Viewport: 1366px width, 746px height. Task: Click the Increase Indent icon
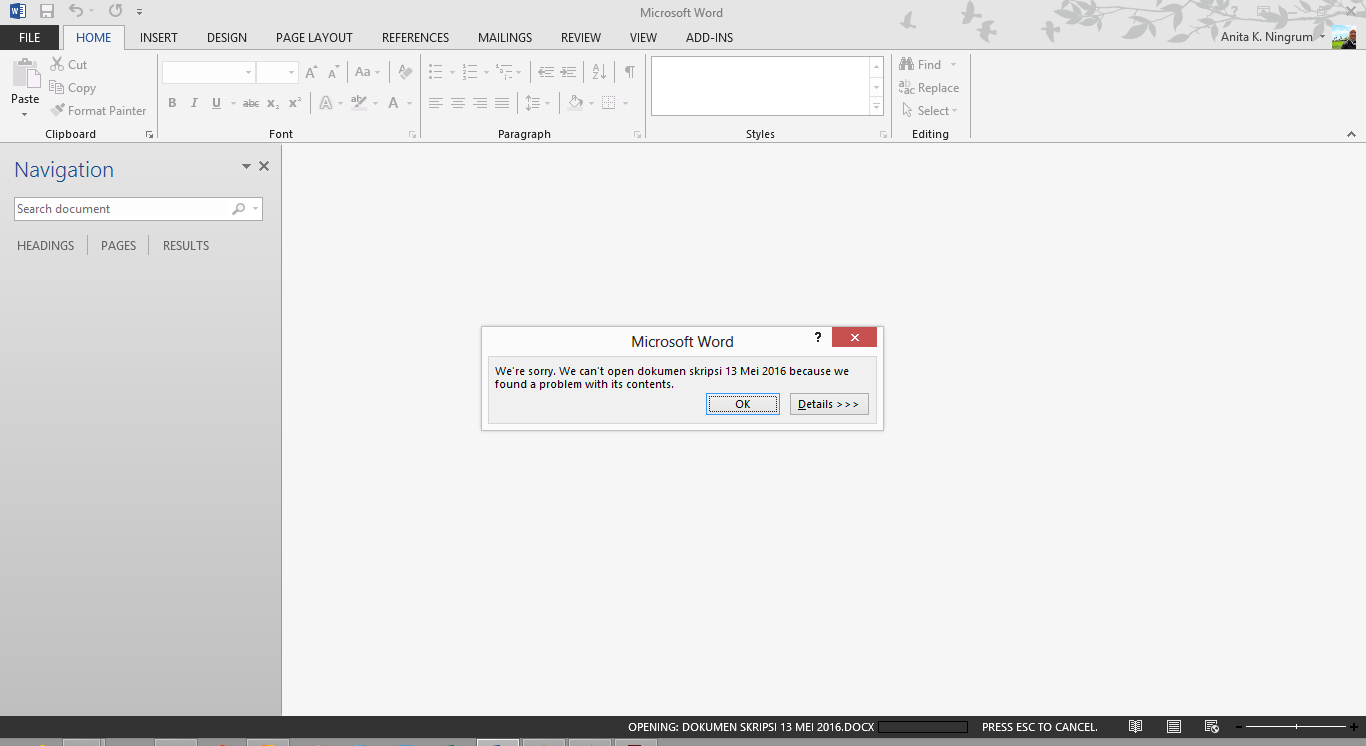coord(568,72)
